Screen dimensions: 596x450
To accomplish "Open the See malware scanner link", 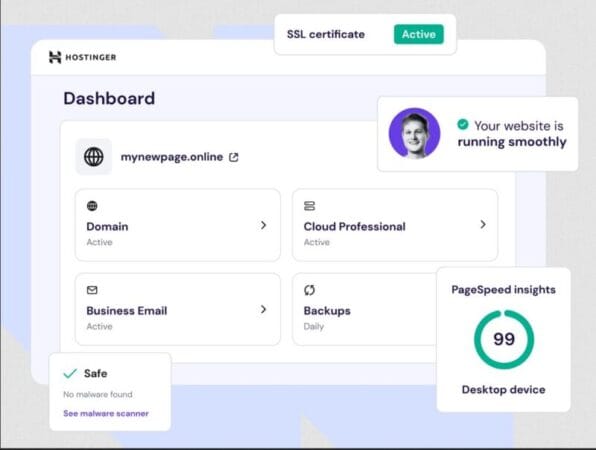I will [106, 414].
